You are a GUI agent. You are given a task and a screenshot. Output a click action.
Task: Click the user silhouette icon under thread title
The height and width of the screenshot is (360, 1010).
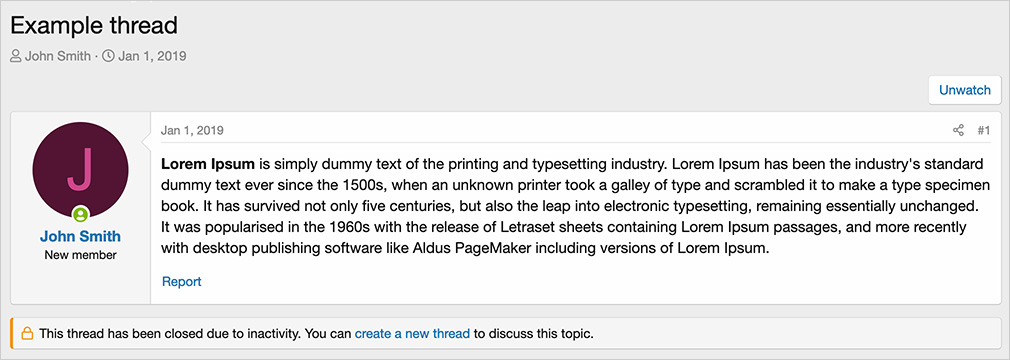15,56
